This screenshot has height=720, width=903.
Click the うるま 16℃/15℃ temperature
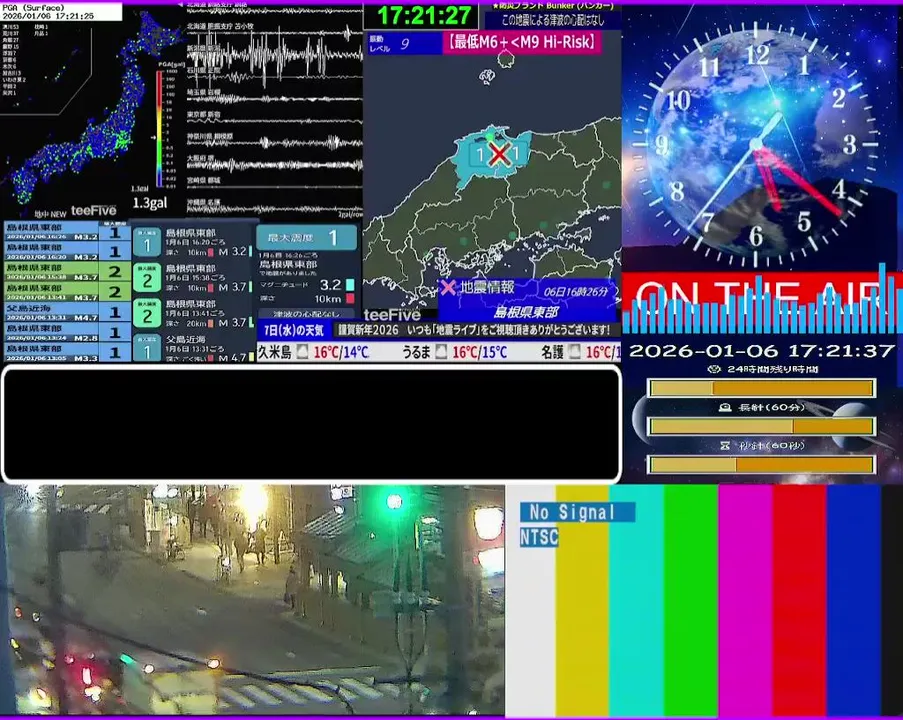[480, 352]
